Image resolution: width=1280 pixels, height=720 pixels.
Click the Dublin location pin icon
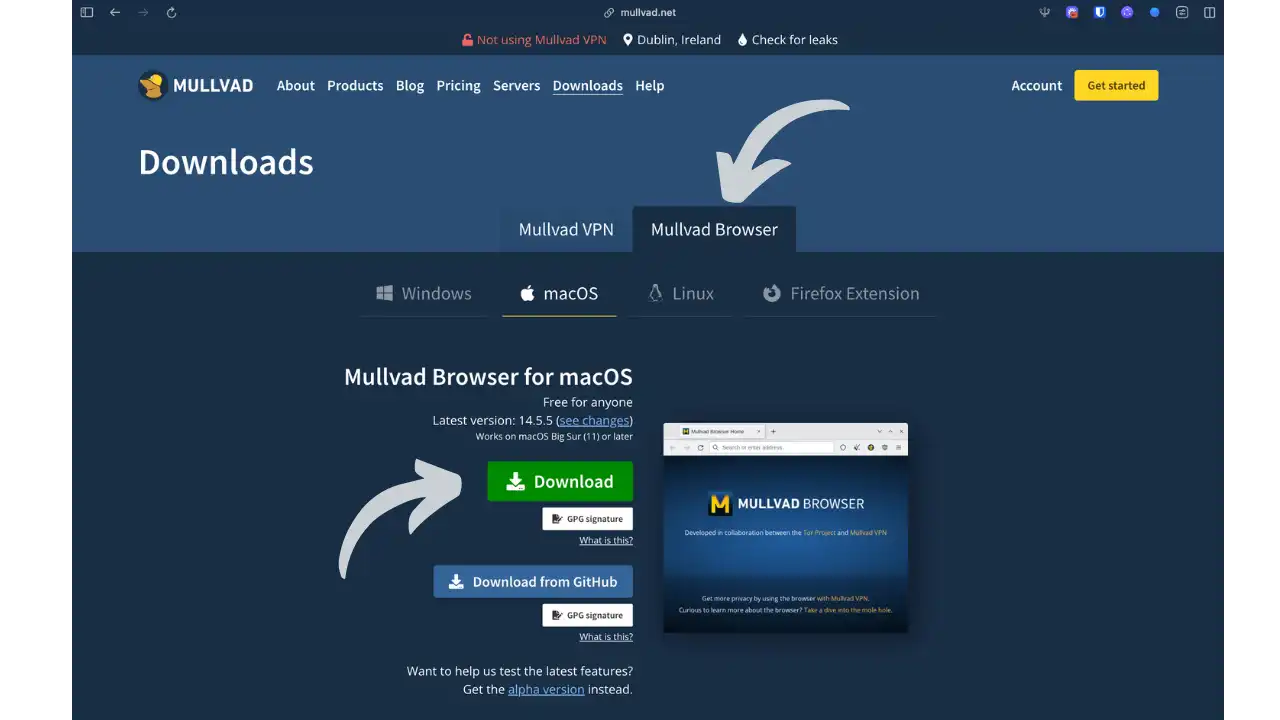click(x=626, y=39)
